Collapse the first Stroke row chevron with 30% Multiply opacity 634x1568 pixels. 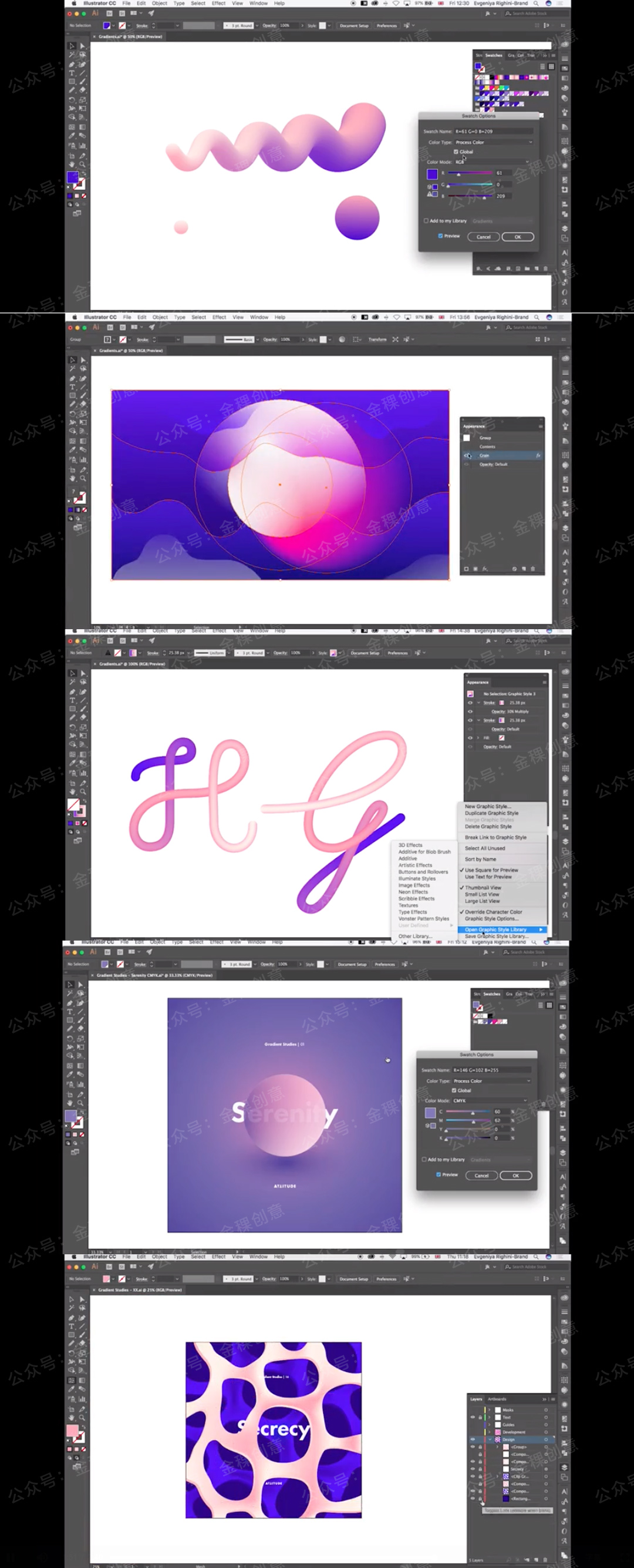pos(478,703)
